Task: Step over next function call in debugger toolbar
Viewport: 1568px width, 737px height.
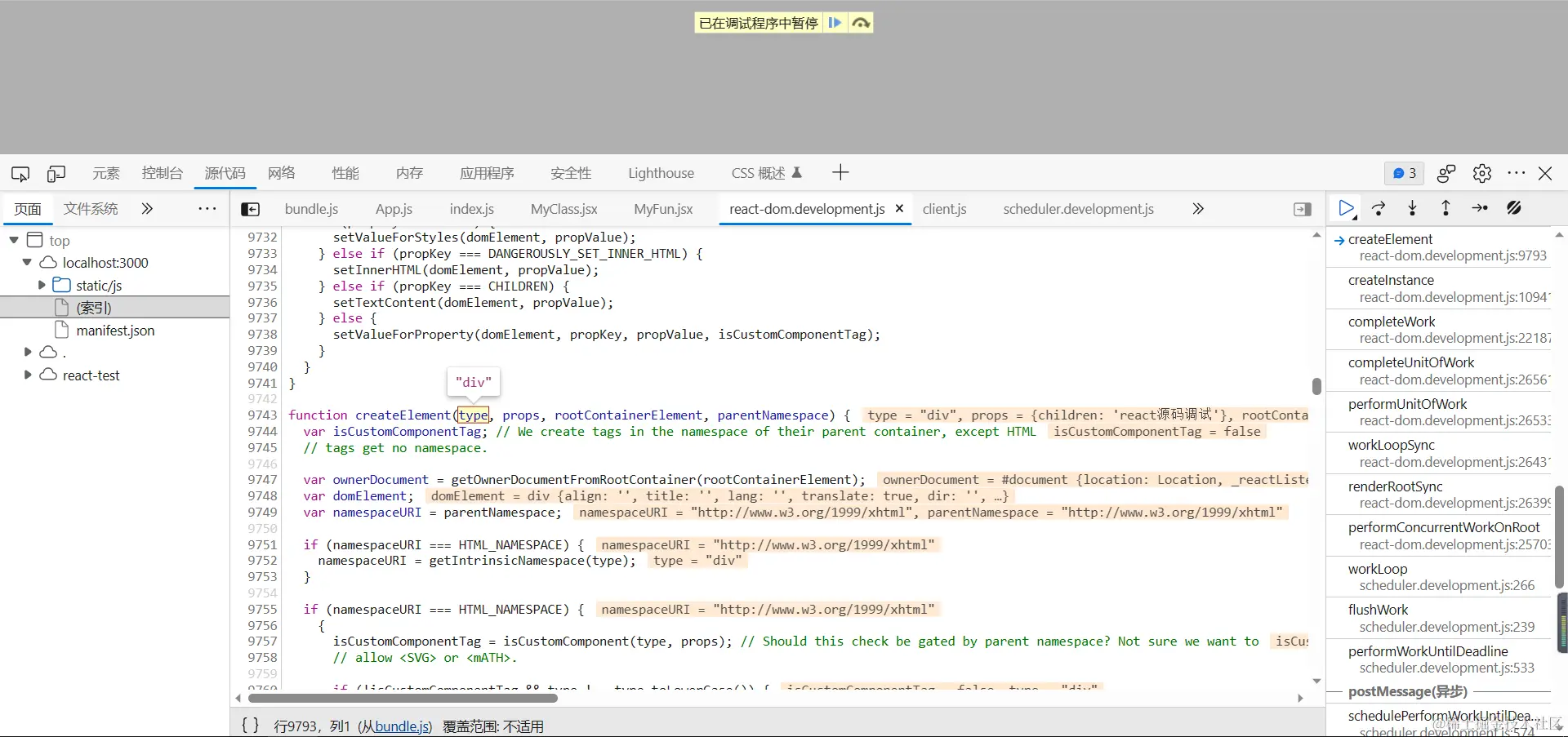Action: [x=1379, y=209]
